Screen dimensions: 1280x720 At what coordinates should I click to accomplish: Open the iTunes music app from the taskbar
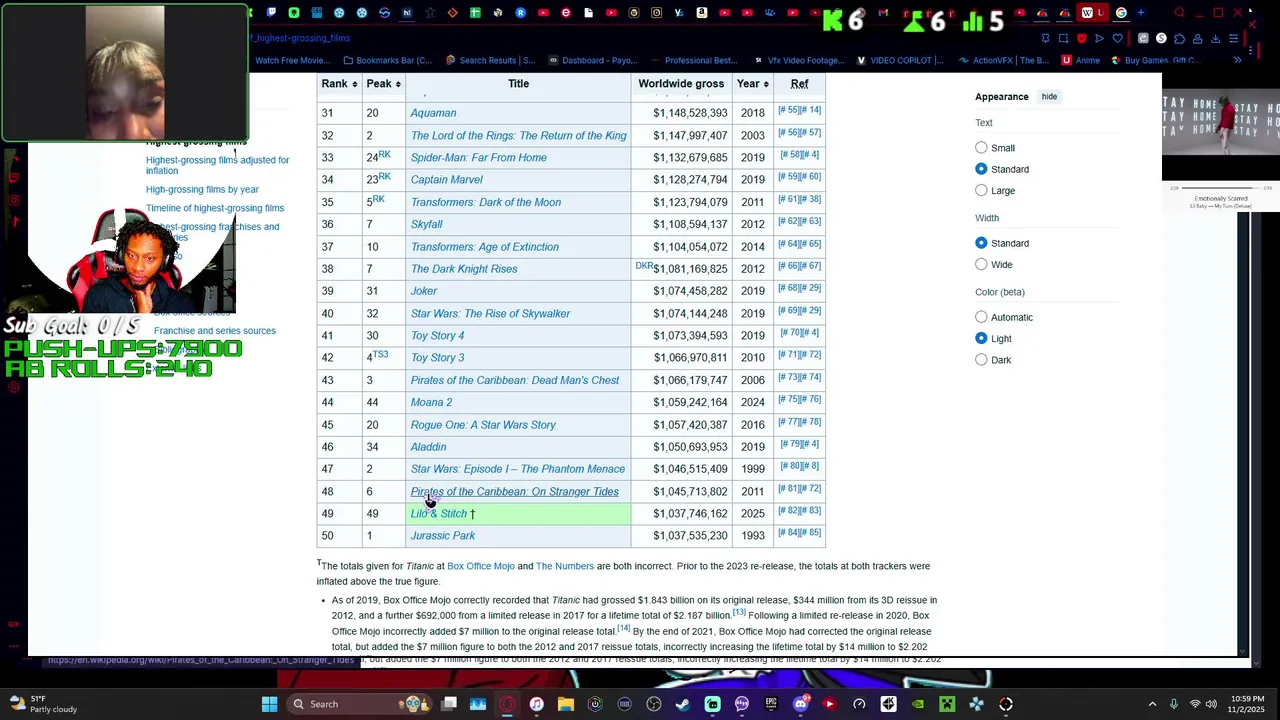536,704
